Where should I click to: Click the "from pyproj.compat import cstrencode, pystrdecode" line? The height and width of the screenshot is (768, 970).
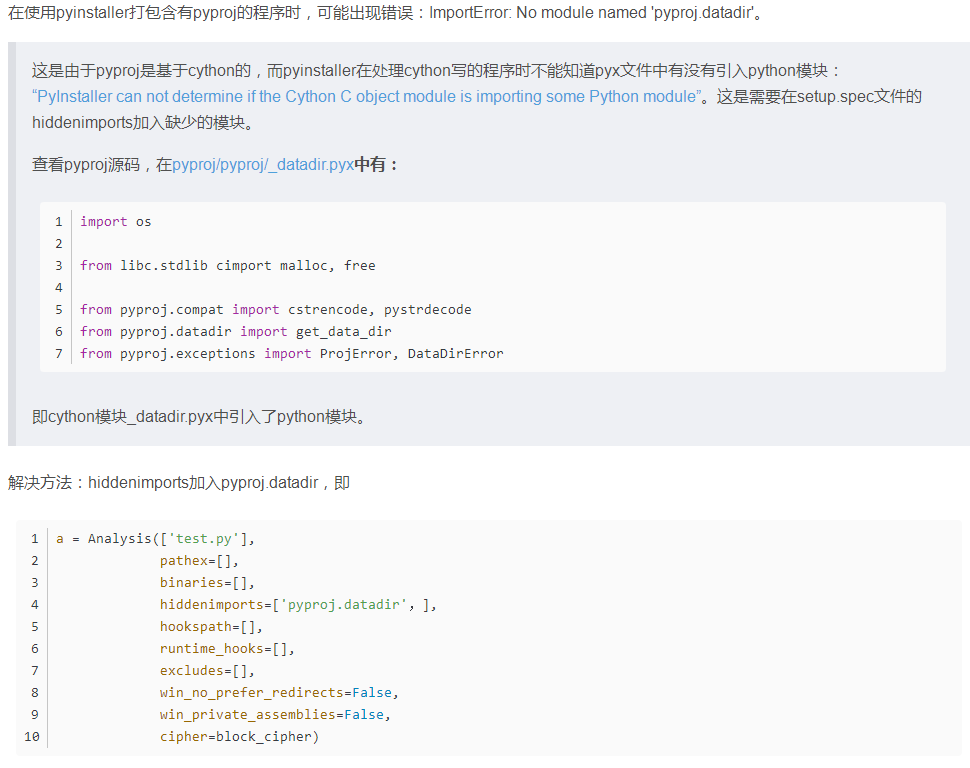276,309
